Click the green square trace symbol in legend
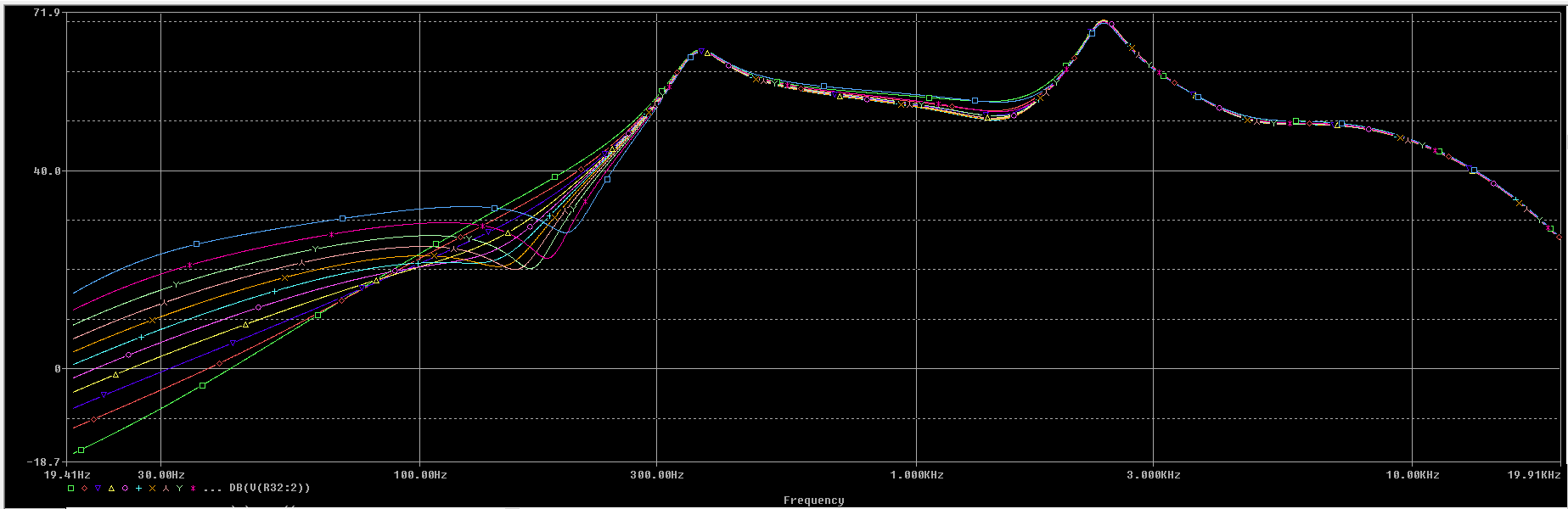The image size is (1568, 509). pyautogui.click(x=71, y=489)
